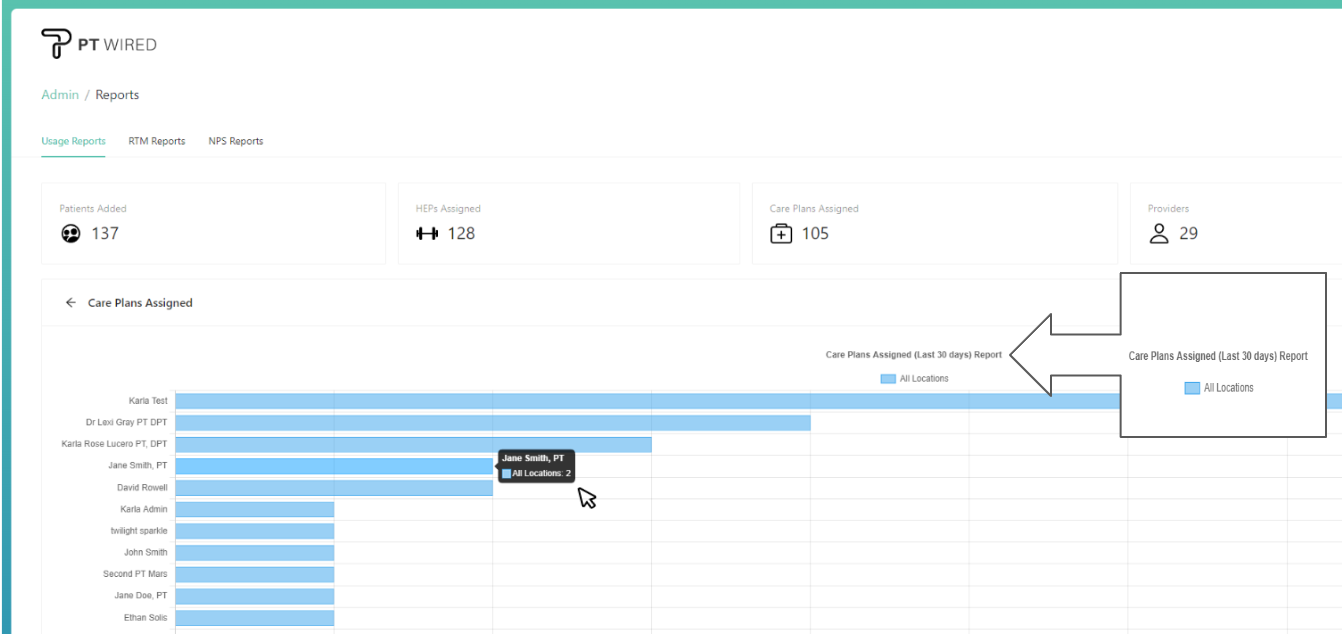Select the Usage Reports tab
The height and width of the screenshot is (638, 1342).
(73, 141)
